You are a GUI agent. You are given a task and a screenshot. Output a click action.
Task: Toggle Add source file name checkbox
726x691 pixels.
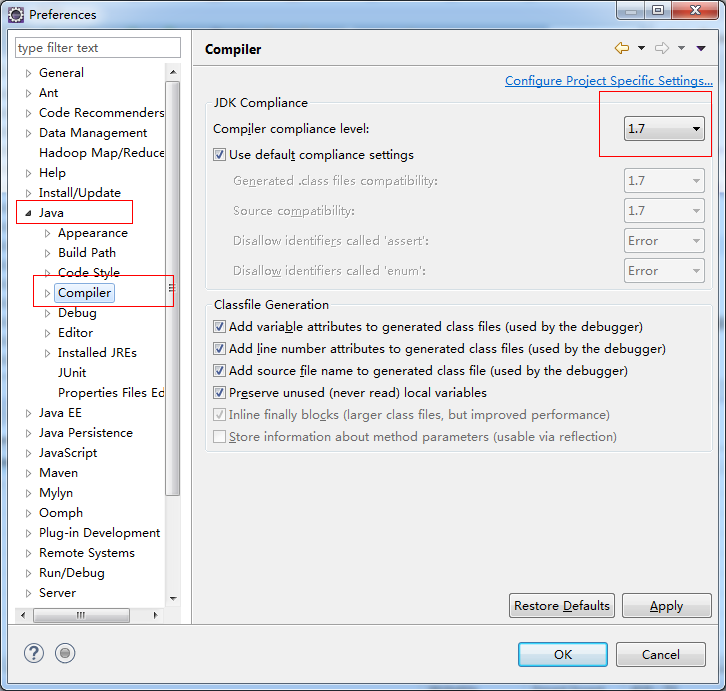coord(219,371)
